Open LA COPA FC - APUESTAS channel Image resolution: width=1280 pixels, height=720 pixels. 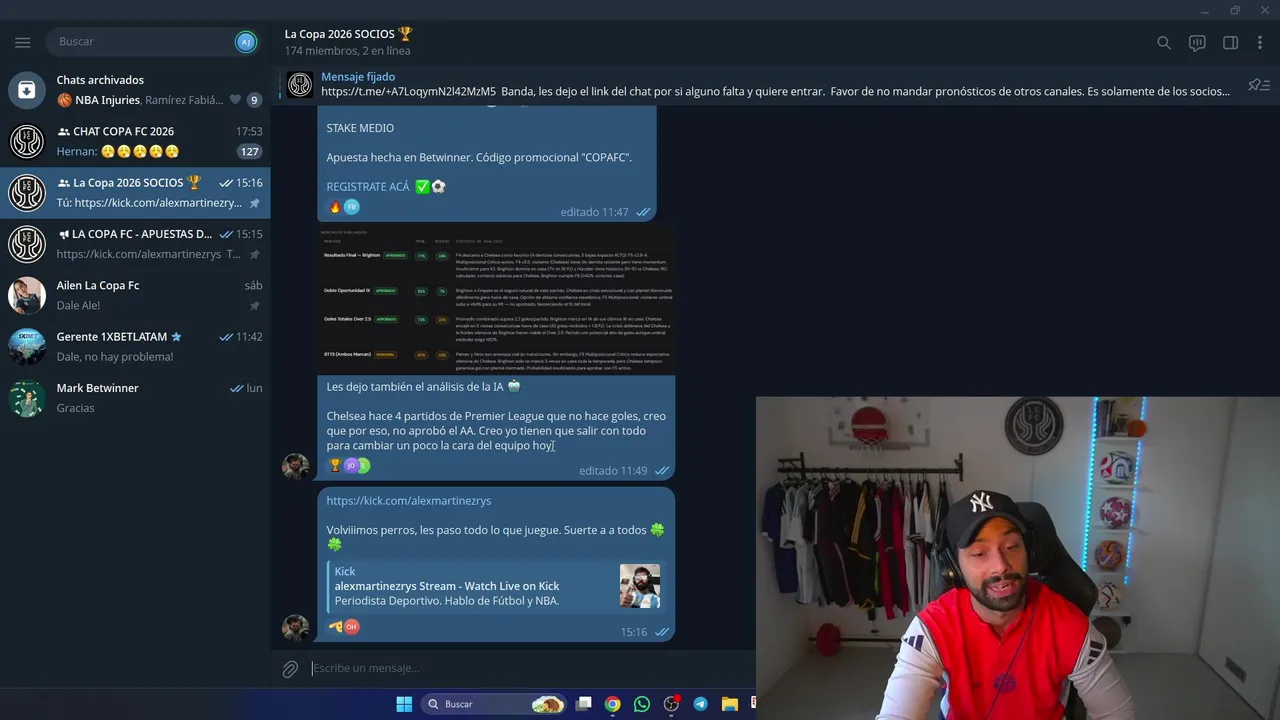tap(135, 244)
